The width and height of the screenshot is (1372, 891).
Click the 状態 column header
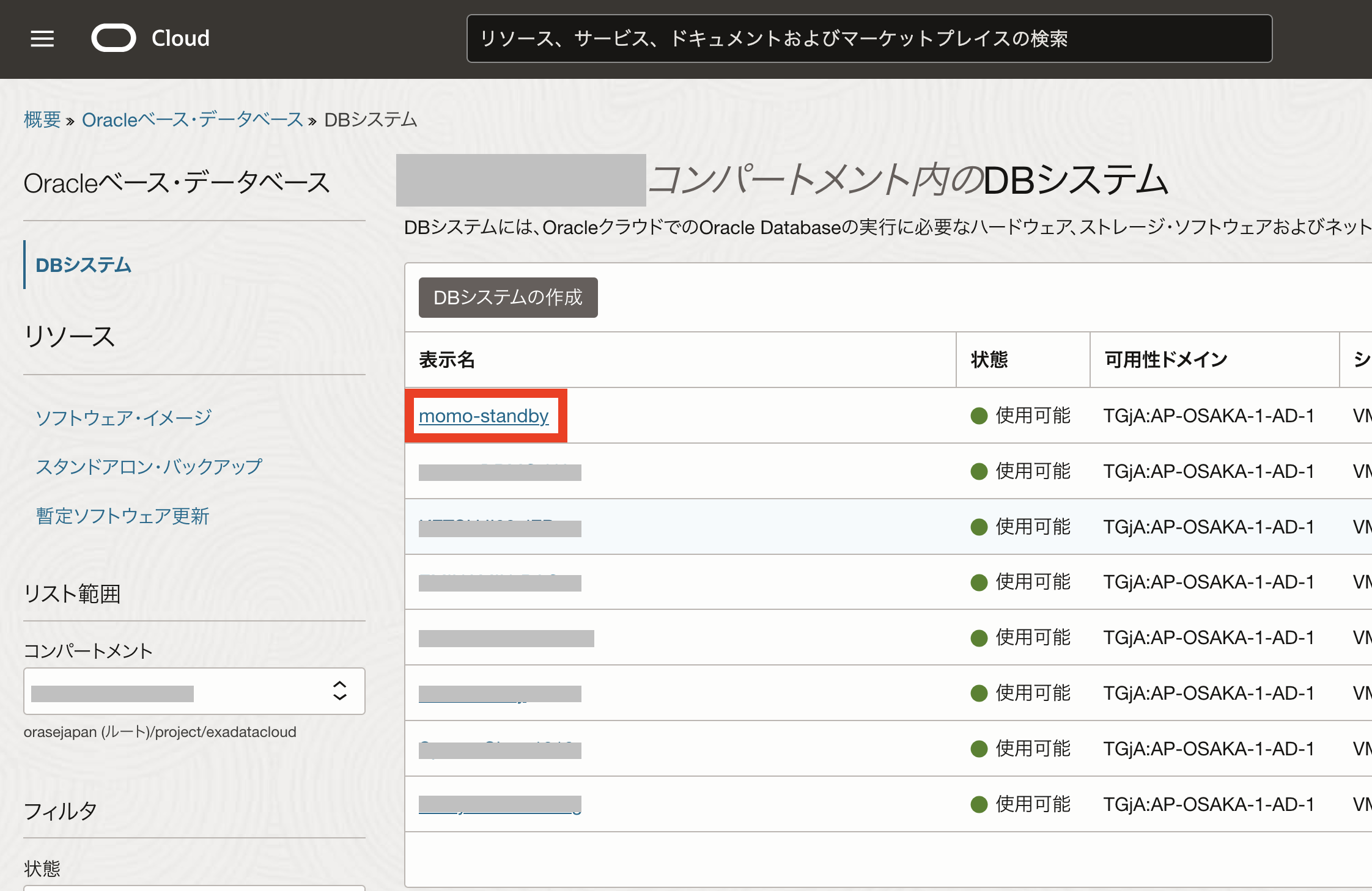[989, 360]
